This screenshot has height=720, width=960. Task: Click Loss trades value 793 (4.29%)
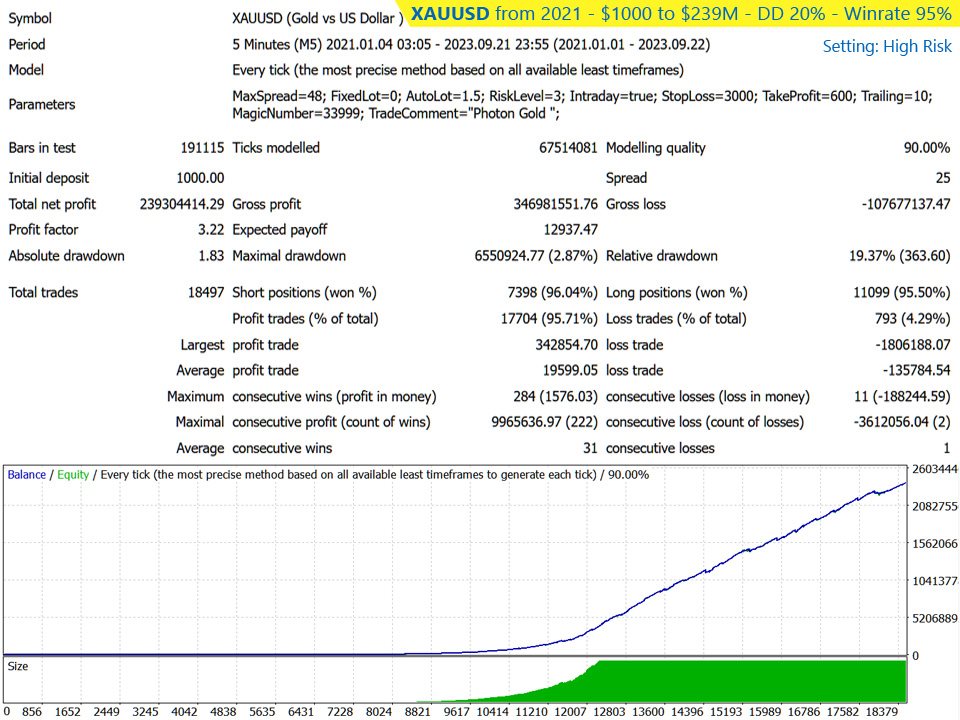click(x=912, y=318)
